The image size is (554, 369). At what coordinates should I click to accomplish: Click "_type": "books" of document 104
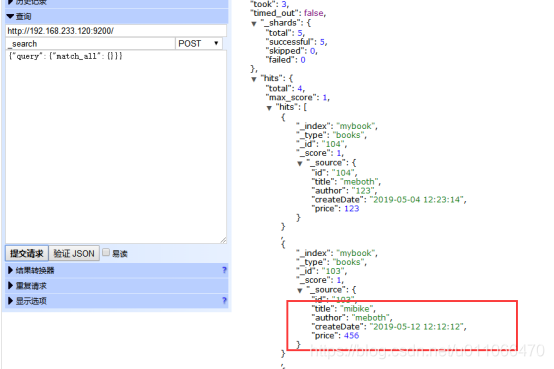pos(332,135)
